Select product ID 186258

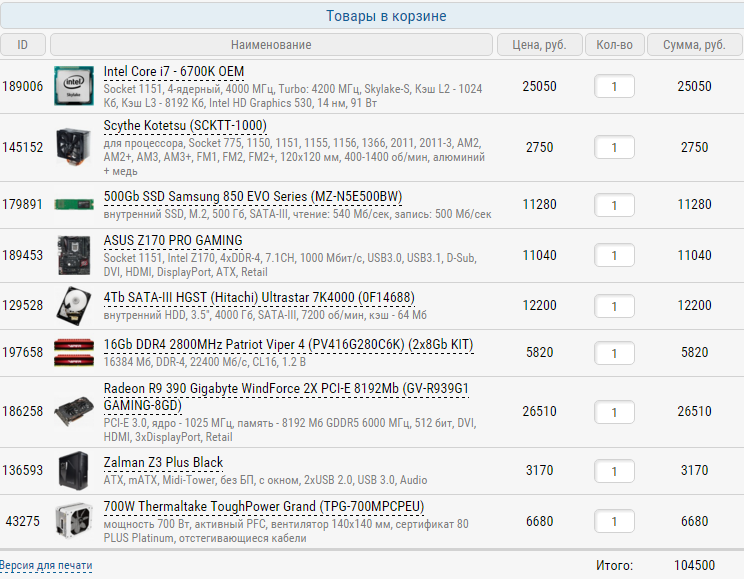(x=23, y=411)
